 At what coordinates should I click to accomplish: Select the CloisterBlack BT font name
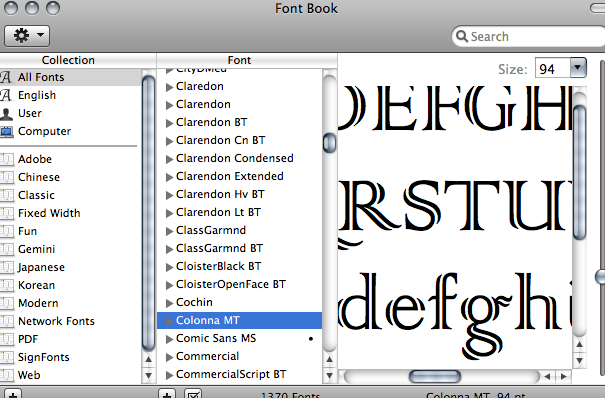point(218,266)
